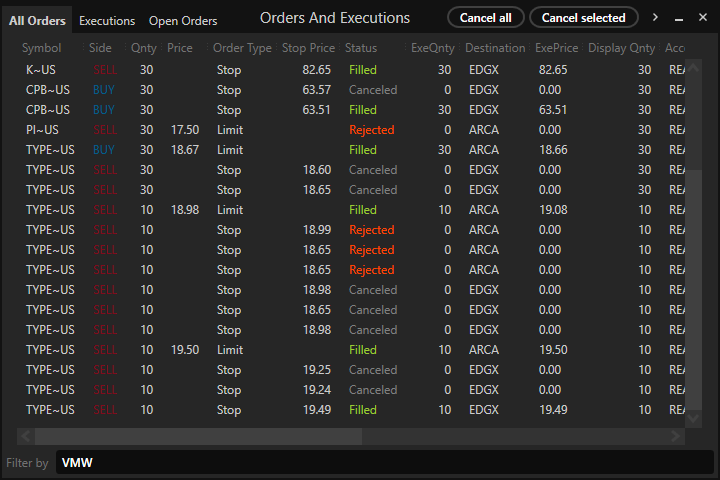Click the horizontal scrollbar left arrow
This screenshot has height=480, width=720.
26,436
